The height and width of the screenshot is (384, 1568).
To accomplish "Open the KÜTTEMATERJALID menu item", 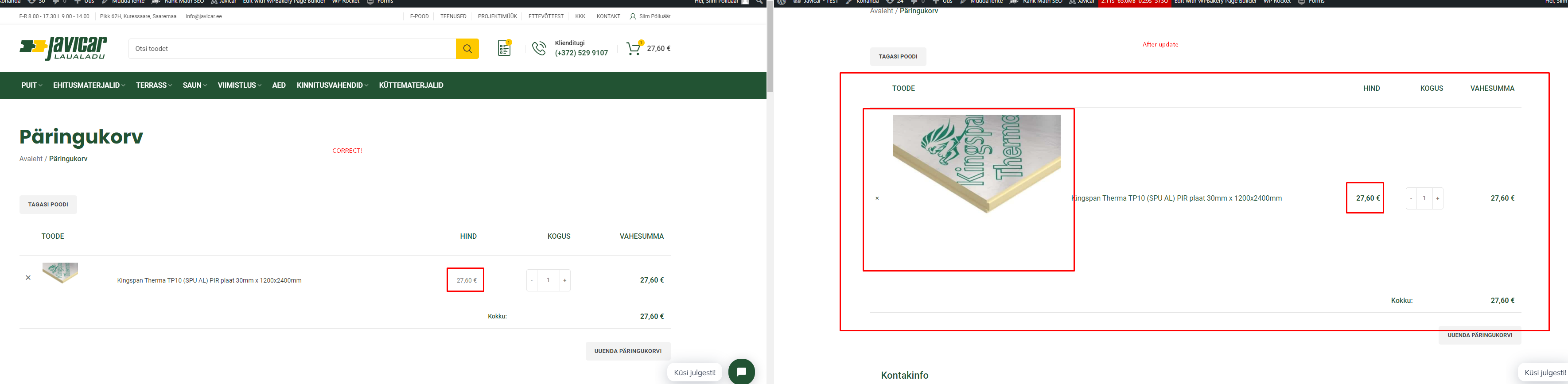I will pos(411,85).
